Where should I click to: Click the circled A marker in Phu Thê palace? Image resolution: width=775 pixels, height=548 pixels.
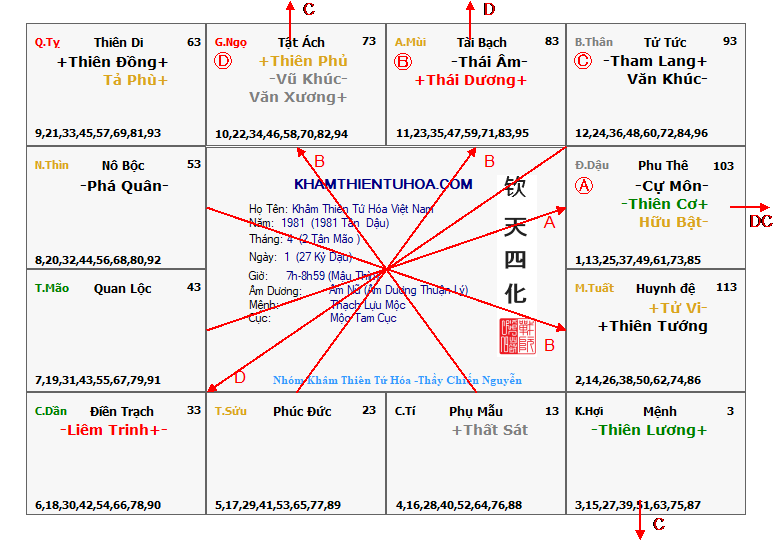click(x=585, y=186)
